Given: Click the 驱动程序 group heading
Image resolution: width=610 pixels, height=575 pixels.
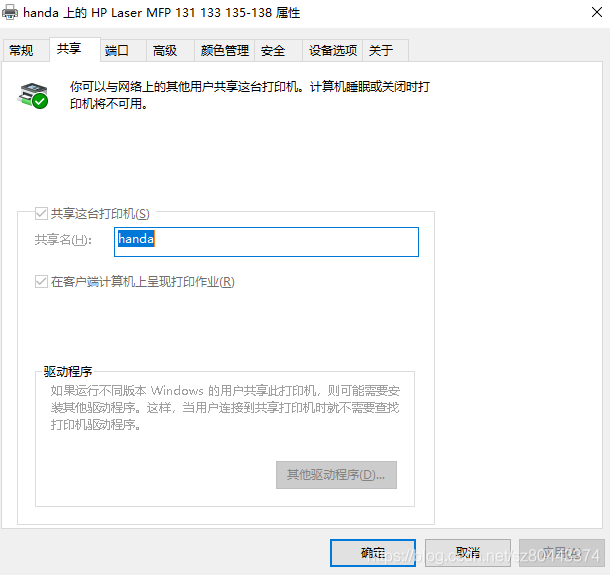Looking at the screenshot, I should (x=68, y=372).
